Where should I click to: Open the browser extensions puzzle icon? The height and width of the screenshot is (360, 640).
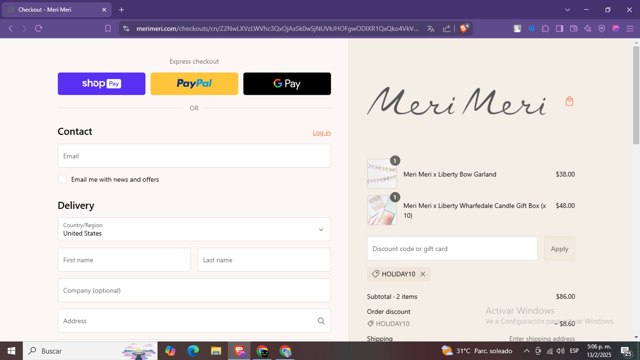(x=545, y=29)
